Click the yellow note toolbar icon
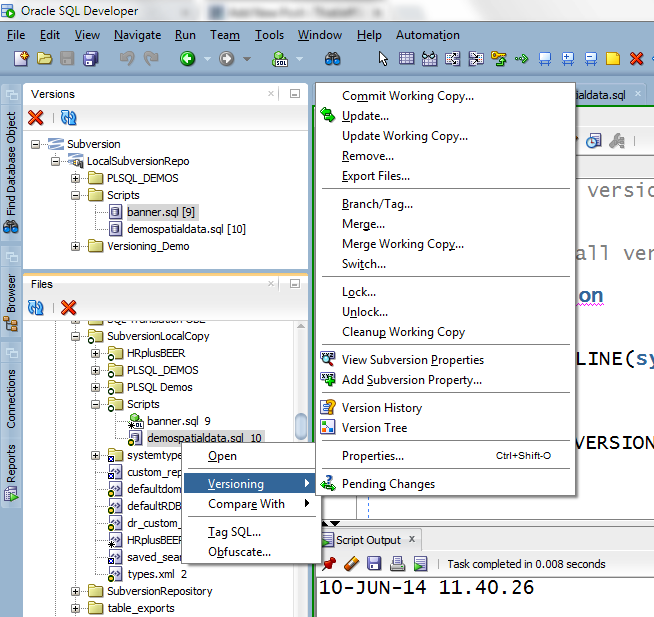654x617 pixels. (x=613, y=59)
